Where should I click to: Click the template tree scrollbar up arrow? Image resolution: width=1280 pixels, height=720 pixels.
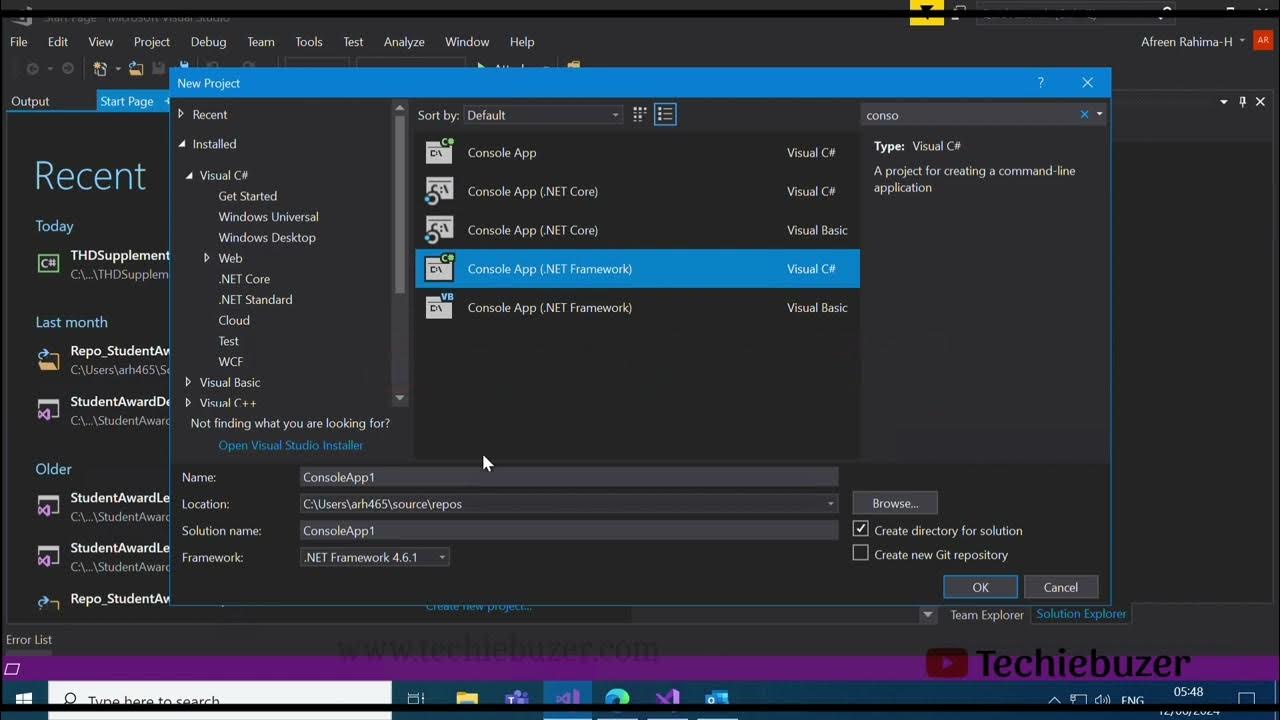400,109
